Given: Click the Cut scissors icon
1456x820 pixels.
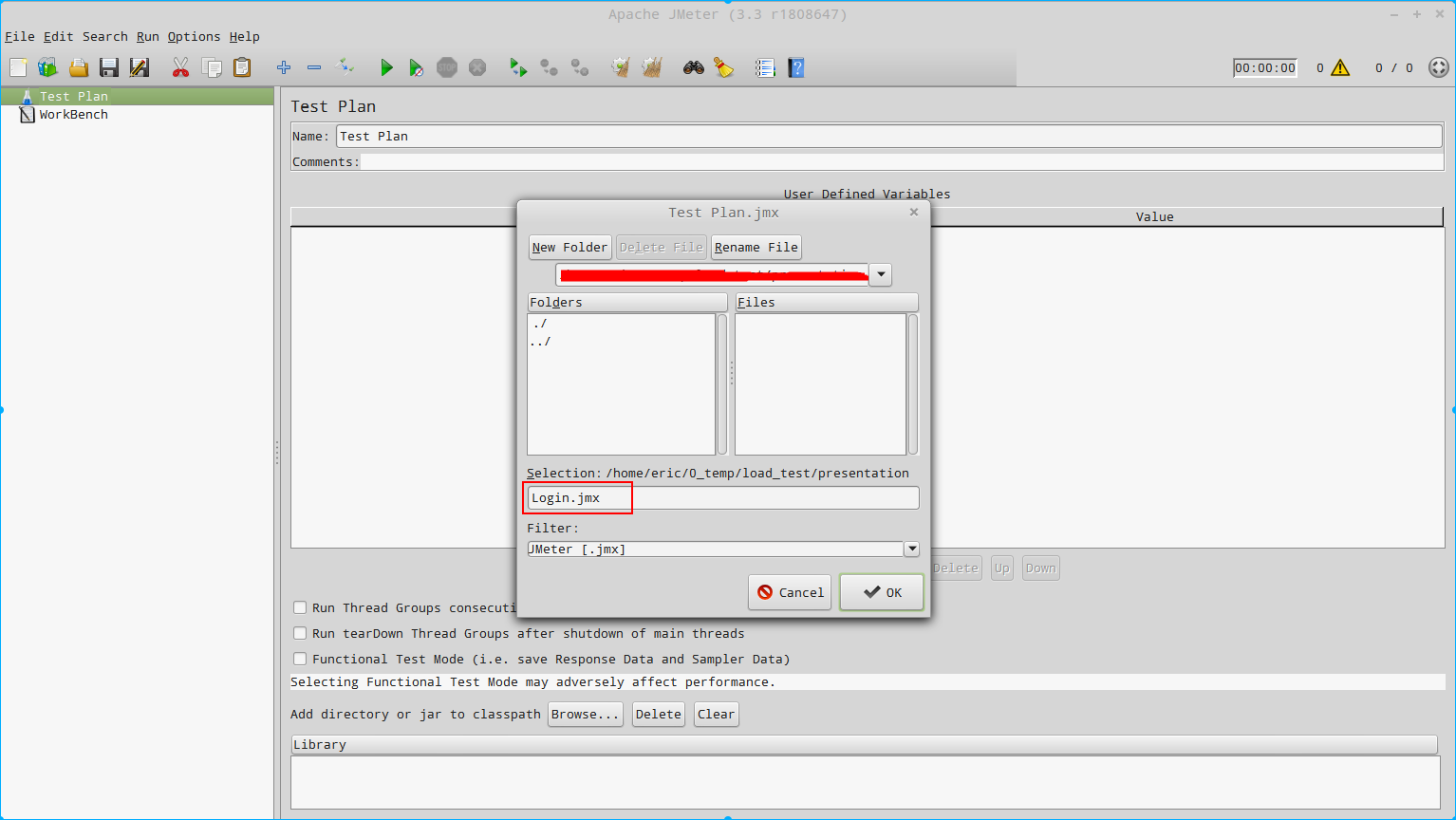Looking at the screenshot, I should (180, 67).
